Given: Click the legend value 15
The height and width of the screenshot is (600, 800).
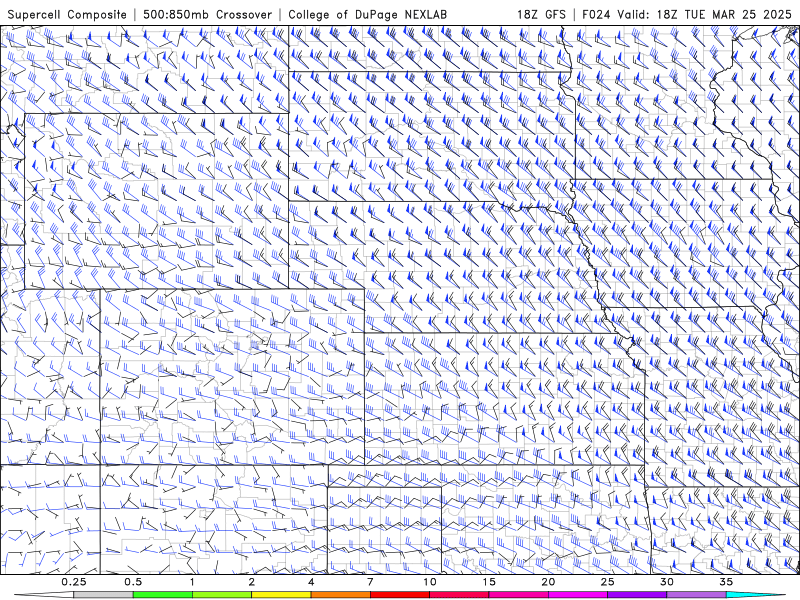Looking at the screenshot, I should 489,582.
